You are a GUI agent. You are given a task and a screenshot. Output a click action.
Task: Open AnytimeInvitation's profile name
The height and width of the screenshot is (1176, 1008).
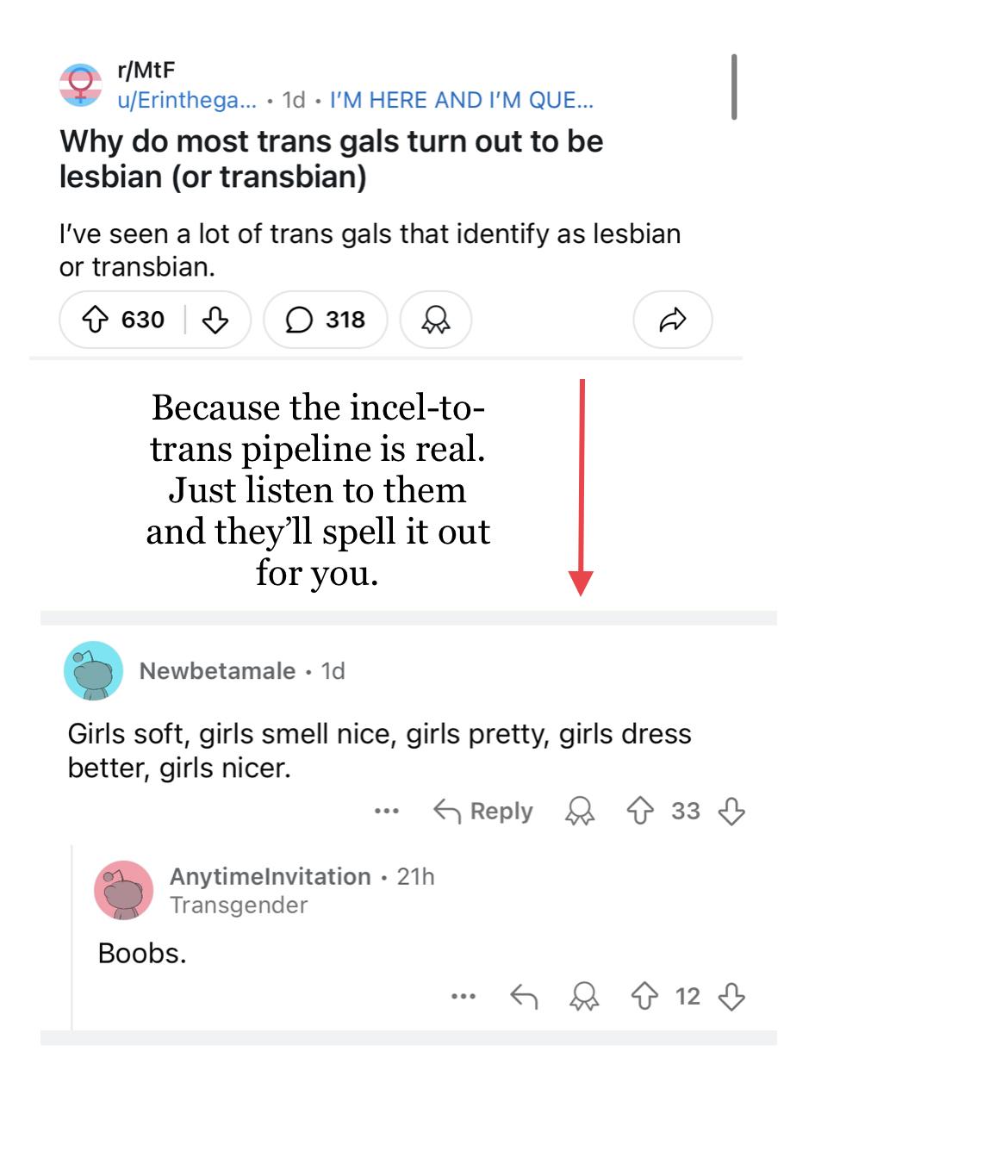[x=270, y=876]
